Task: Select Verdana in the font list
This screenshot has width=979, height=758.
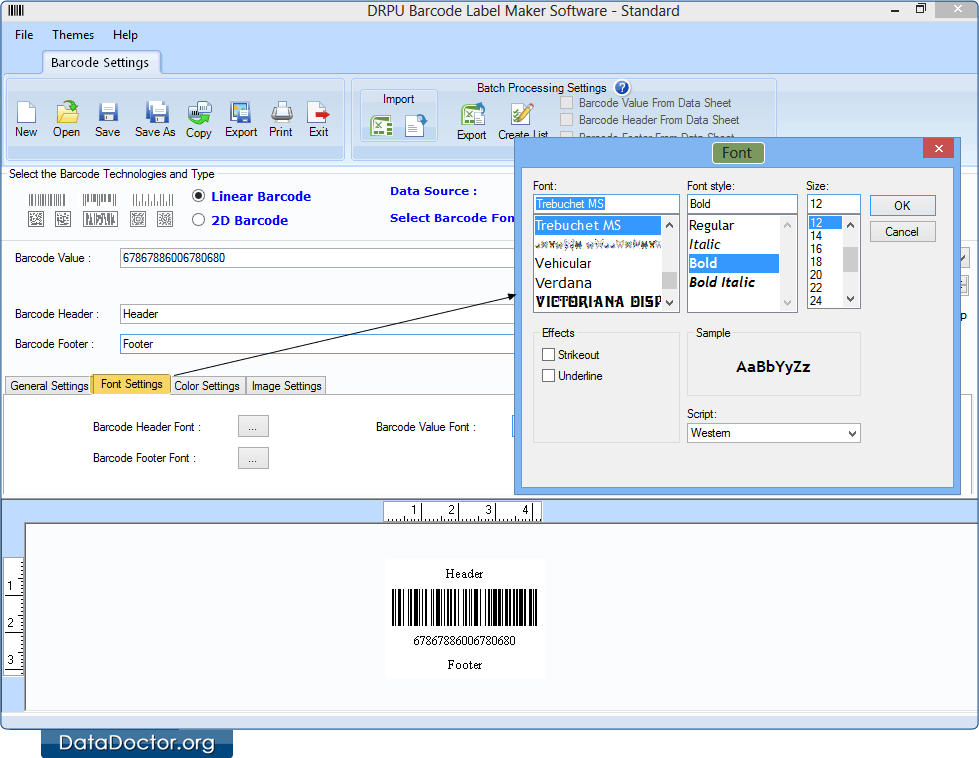Action: coord(598,283)
